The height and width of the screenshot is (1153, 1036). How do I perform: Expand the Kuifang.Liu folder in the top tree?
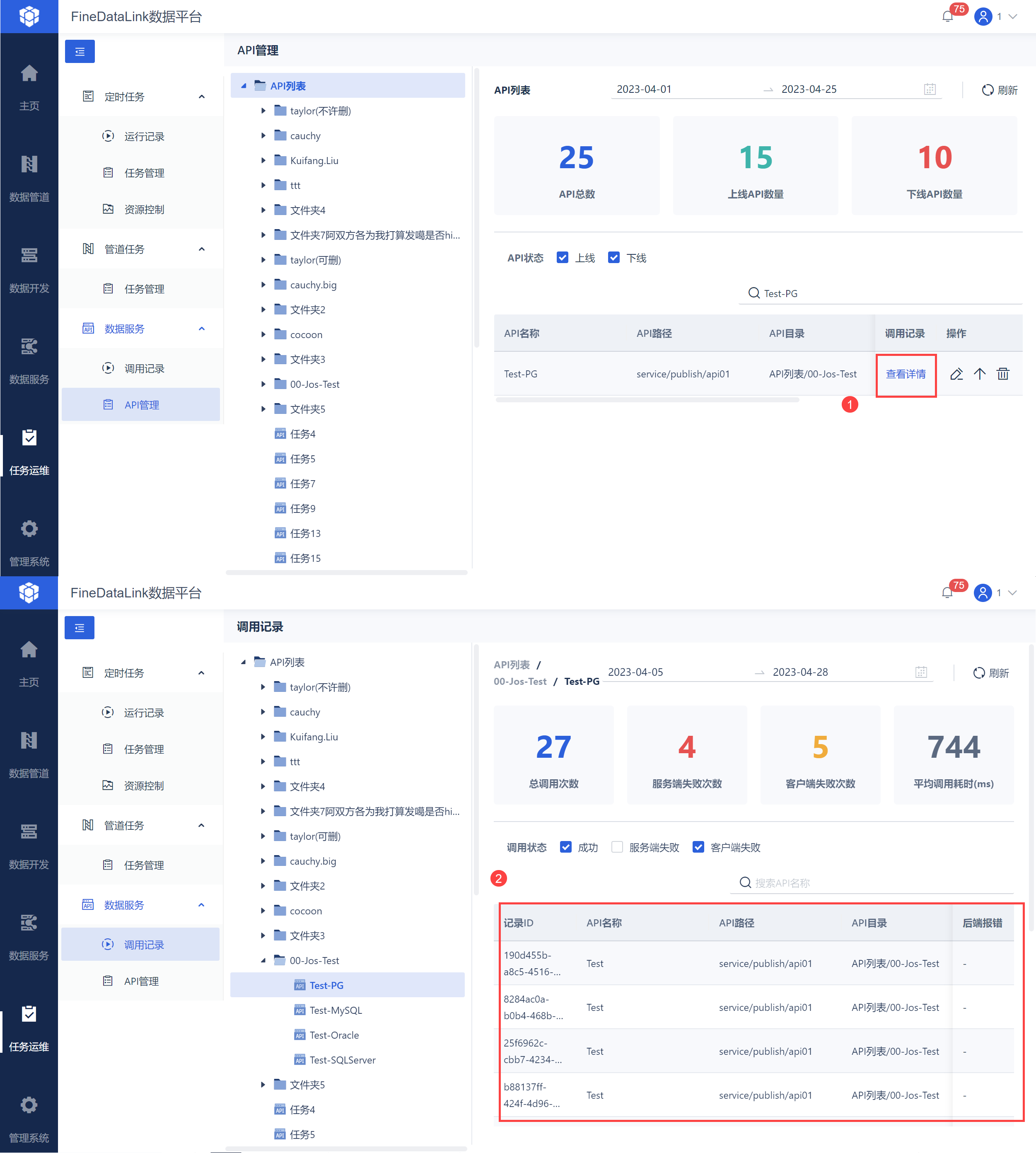[x=263, y=161]
